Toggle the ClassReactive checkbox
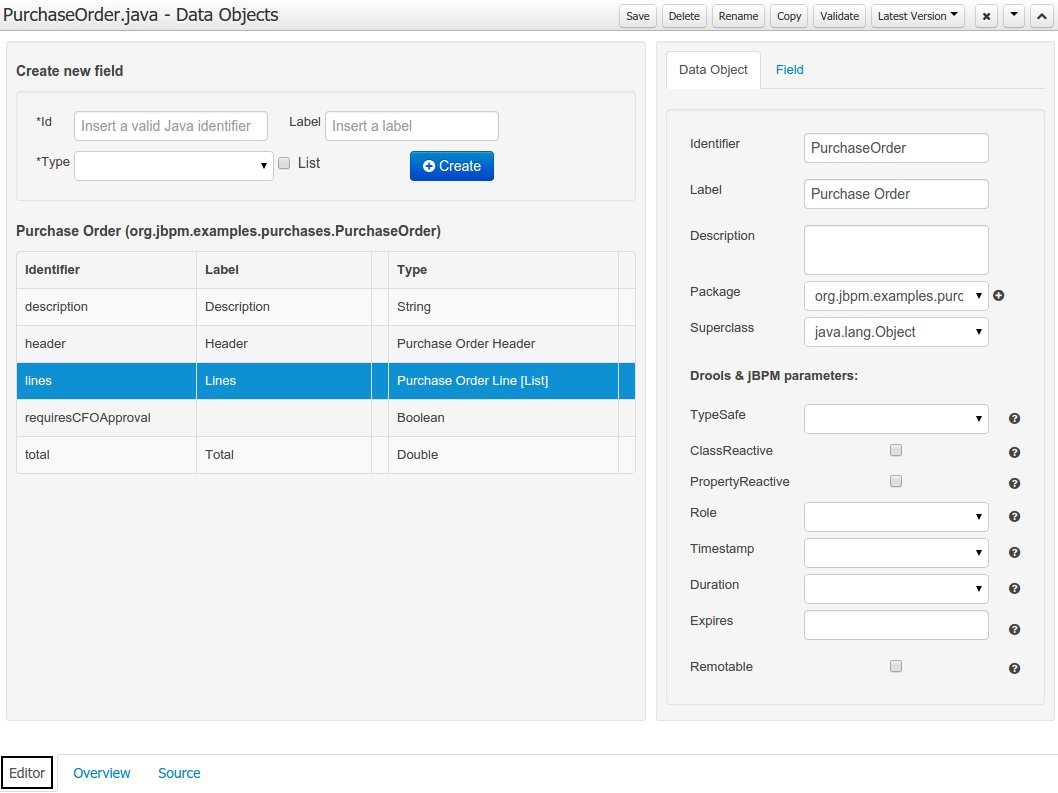1058x793 pixels. pos(896,450)
